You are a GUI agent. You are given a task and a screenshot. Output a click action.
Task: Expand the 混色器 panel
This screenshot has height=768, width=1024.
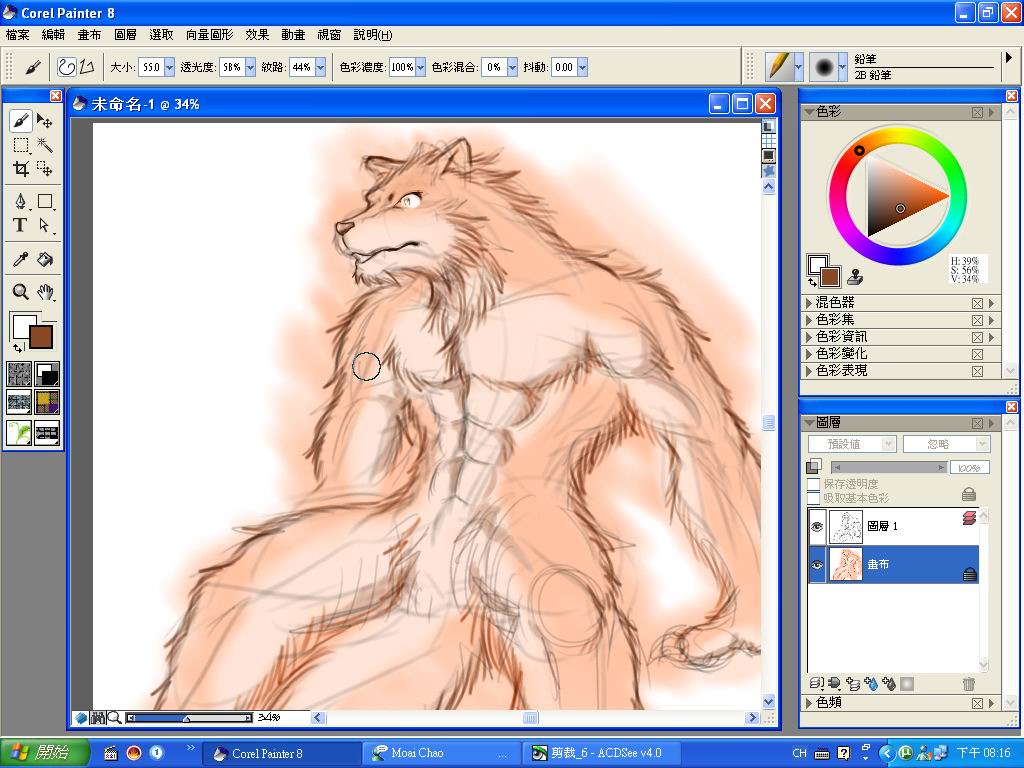click(810, 303)
